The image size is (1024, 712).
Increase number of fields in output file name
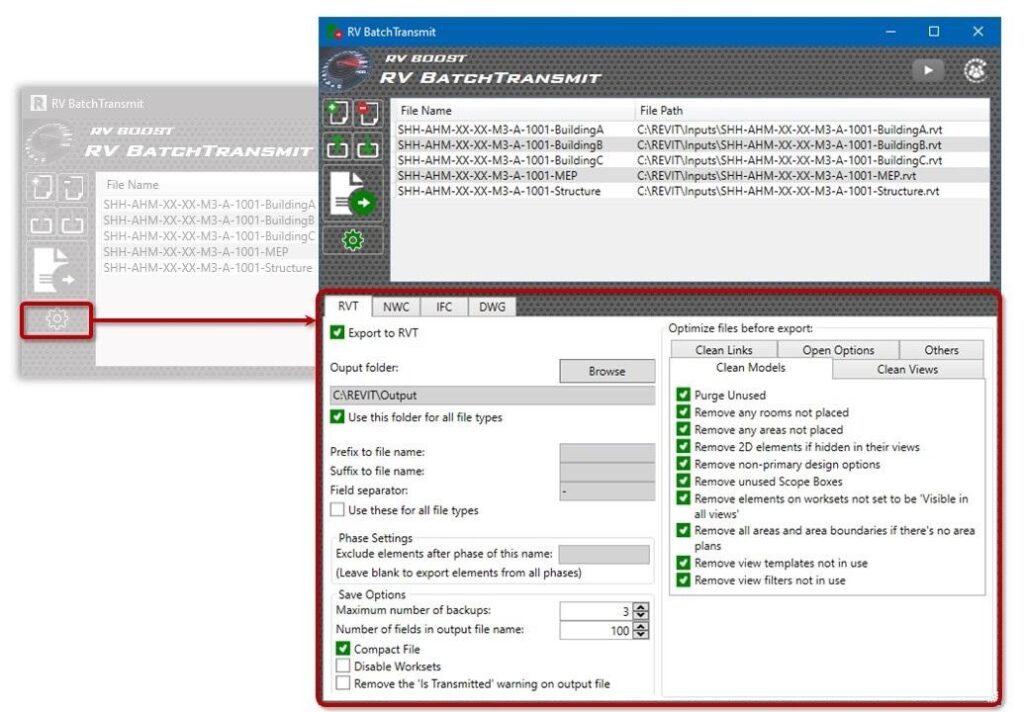tap(641, 626)
